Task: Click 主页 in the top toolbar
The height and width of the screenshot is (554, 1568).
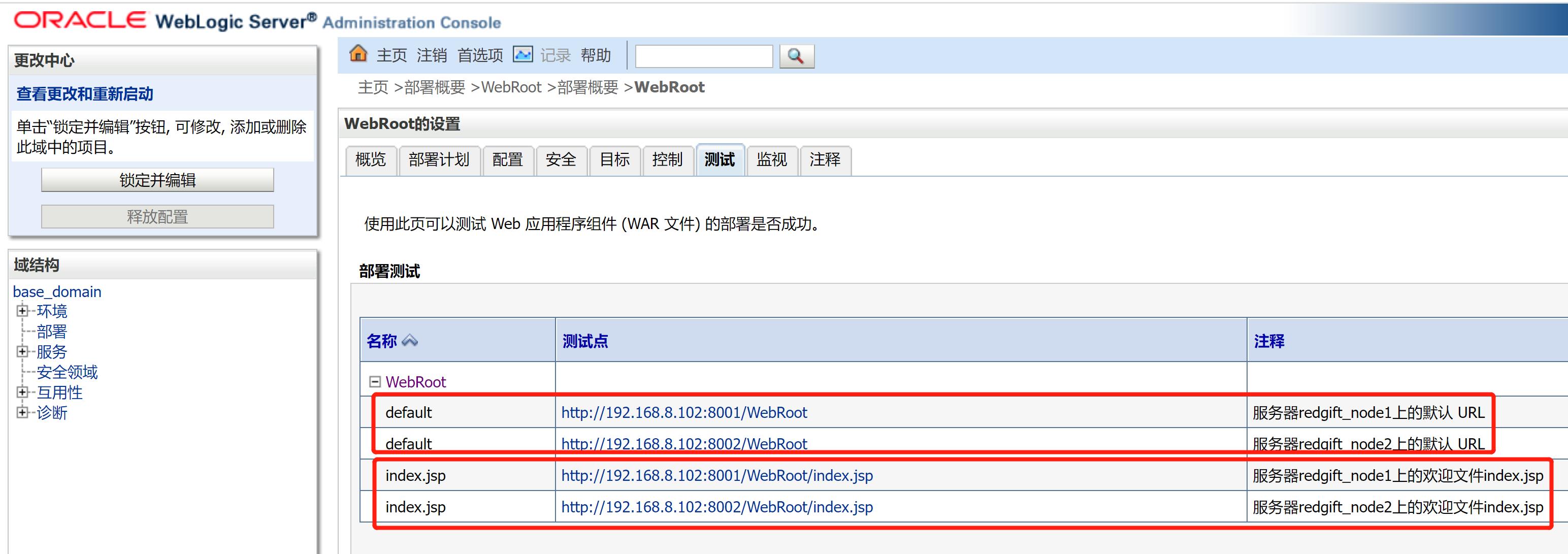Action: (x=391, y=55)
